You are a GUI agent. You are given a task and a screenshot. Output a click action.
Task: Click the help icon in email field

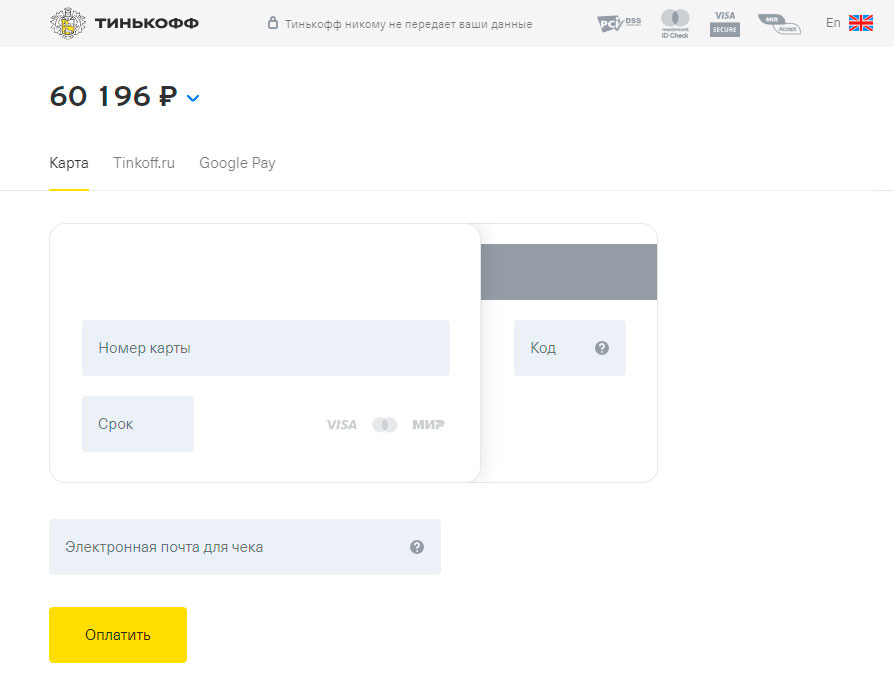(x=417, y=547)
